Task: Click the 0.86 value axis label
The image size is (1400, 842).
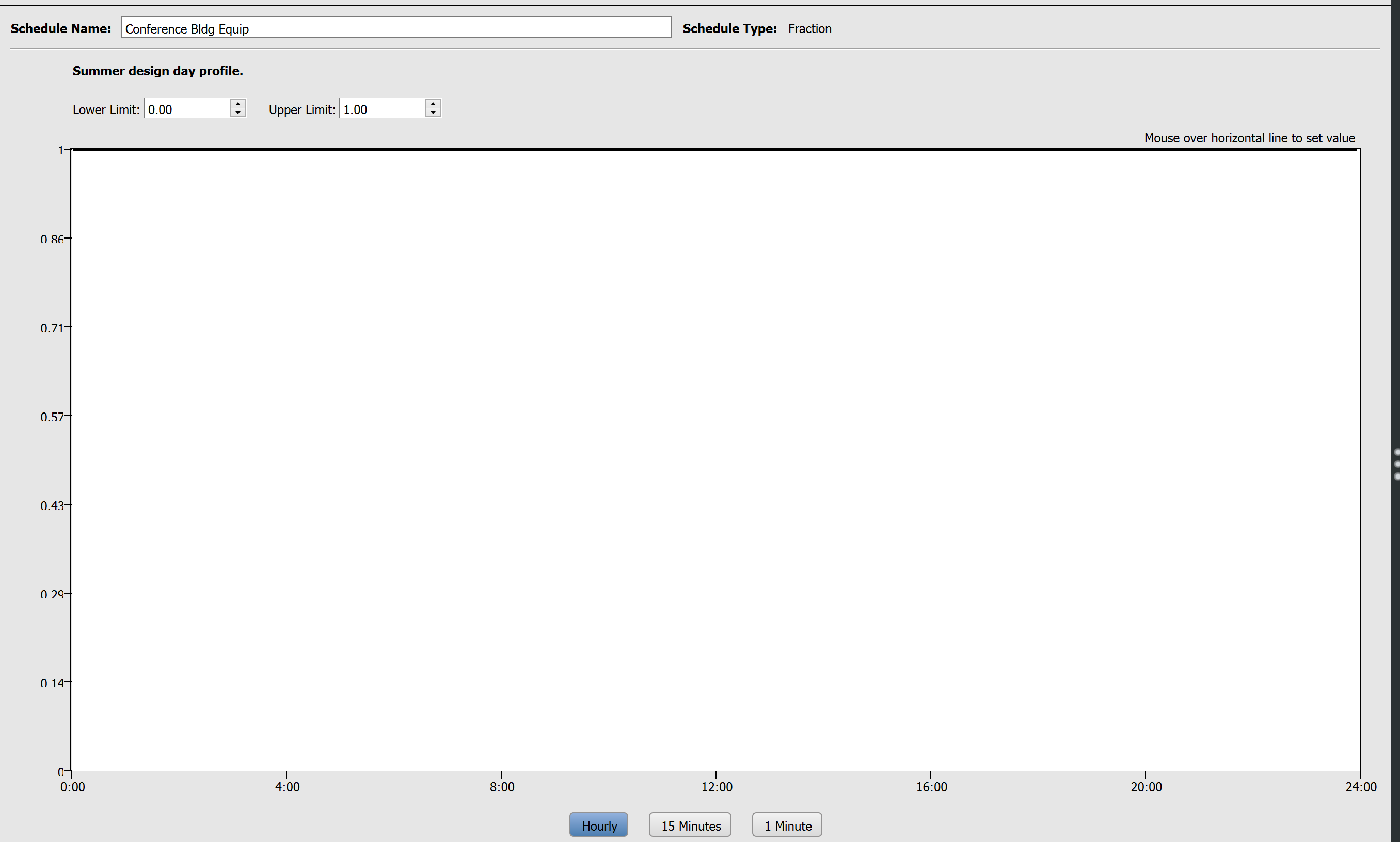Action: point(52,240)
